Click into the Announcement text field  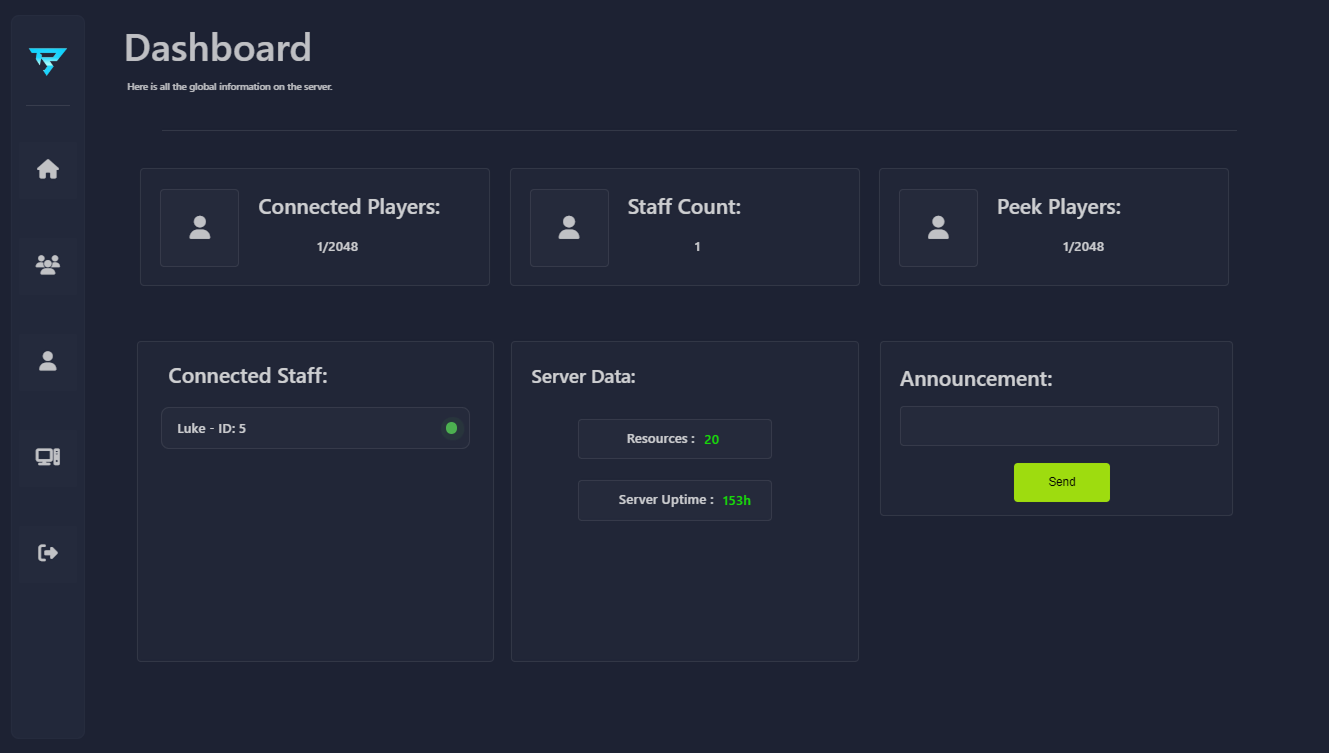pos(1059,426)
